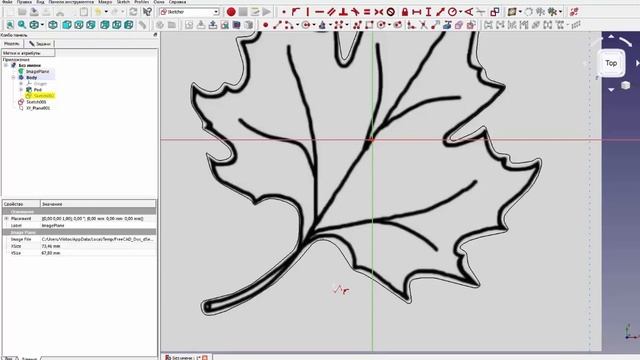Image resolution: width=640 pixels, height=360 pixels.
Task: Run macro with the play triangle icon
Action: click(x=267, y=12)
